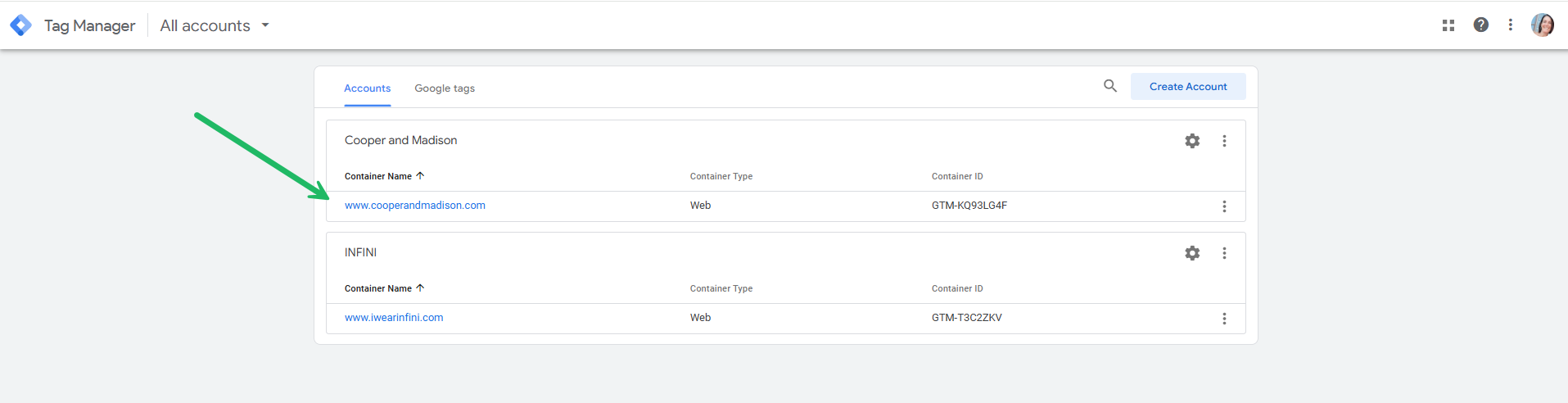Open the www.iwearinfini.com container link
Screen dimensions: 1568x403
click(x=394, y=318)
